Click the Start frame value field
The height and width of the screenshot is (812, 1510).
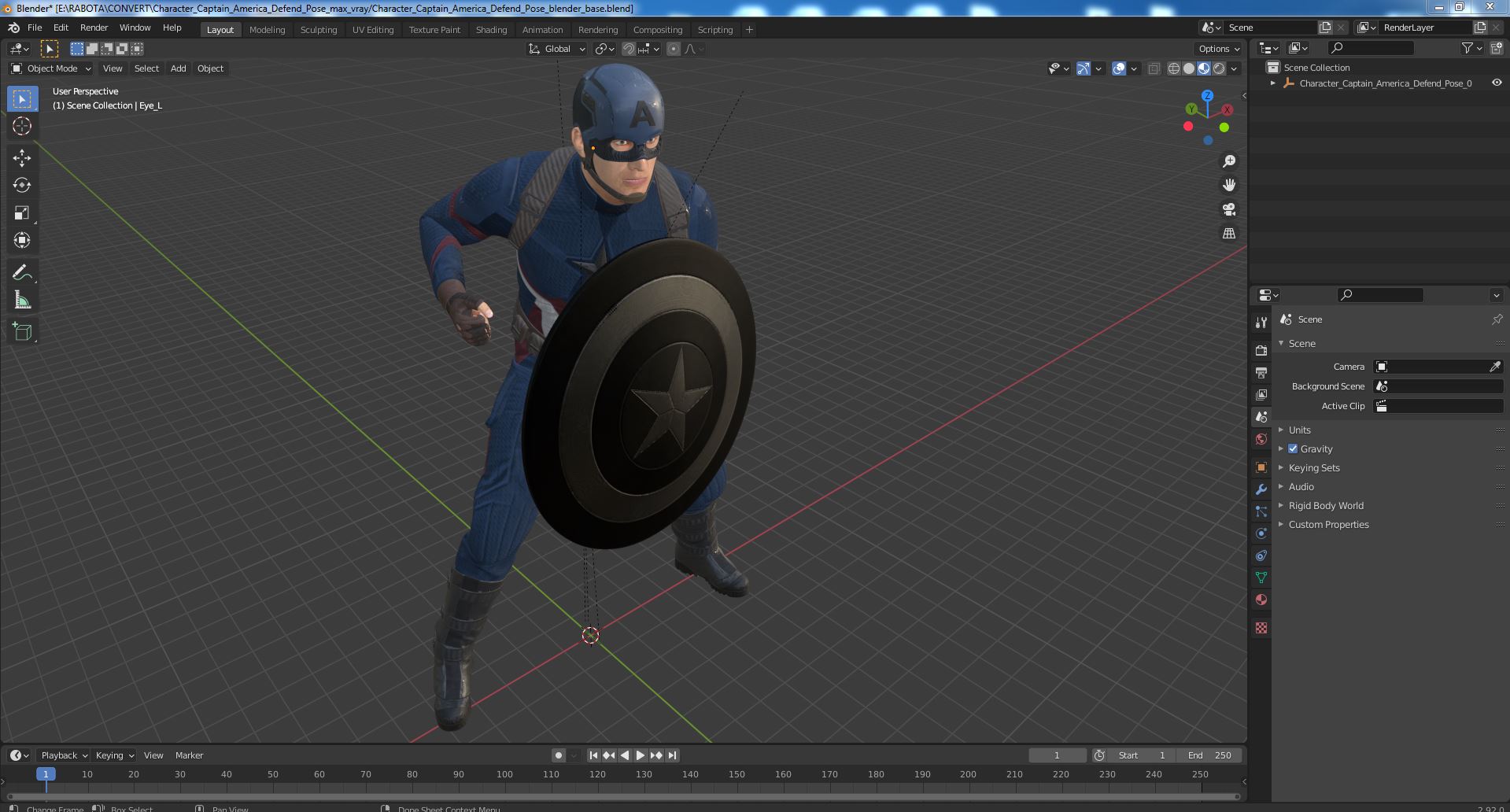[1142, 755]
